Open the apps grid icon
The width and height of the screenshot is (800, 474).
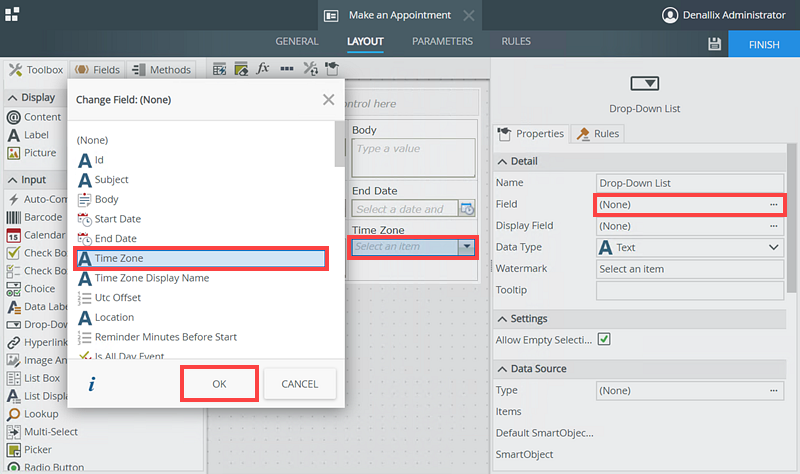coord(12,14)
